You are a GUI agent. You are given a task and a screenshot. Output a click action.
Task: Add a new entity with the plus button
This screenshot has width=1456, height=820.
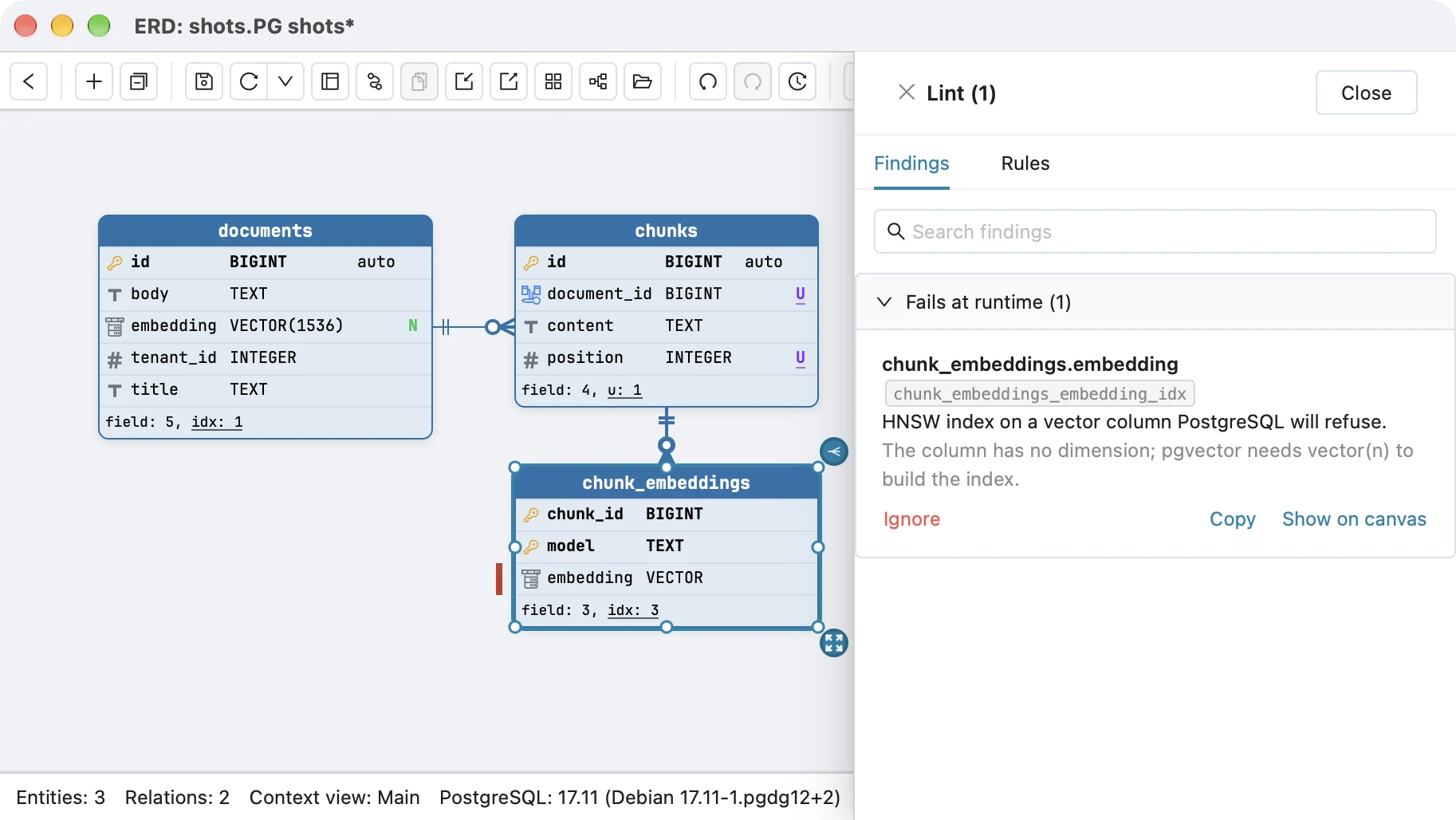94,81
